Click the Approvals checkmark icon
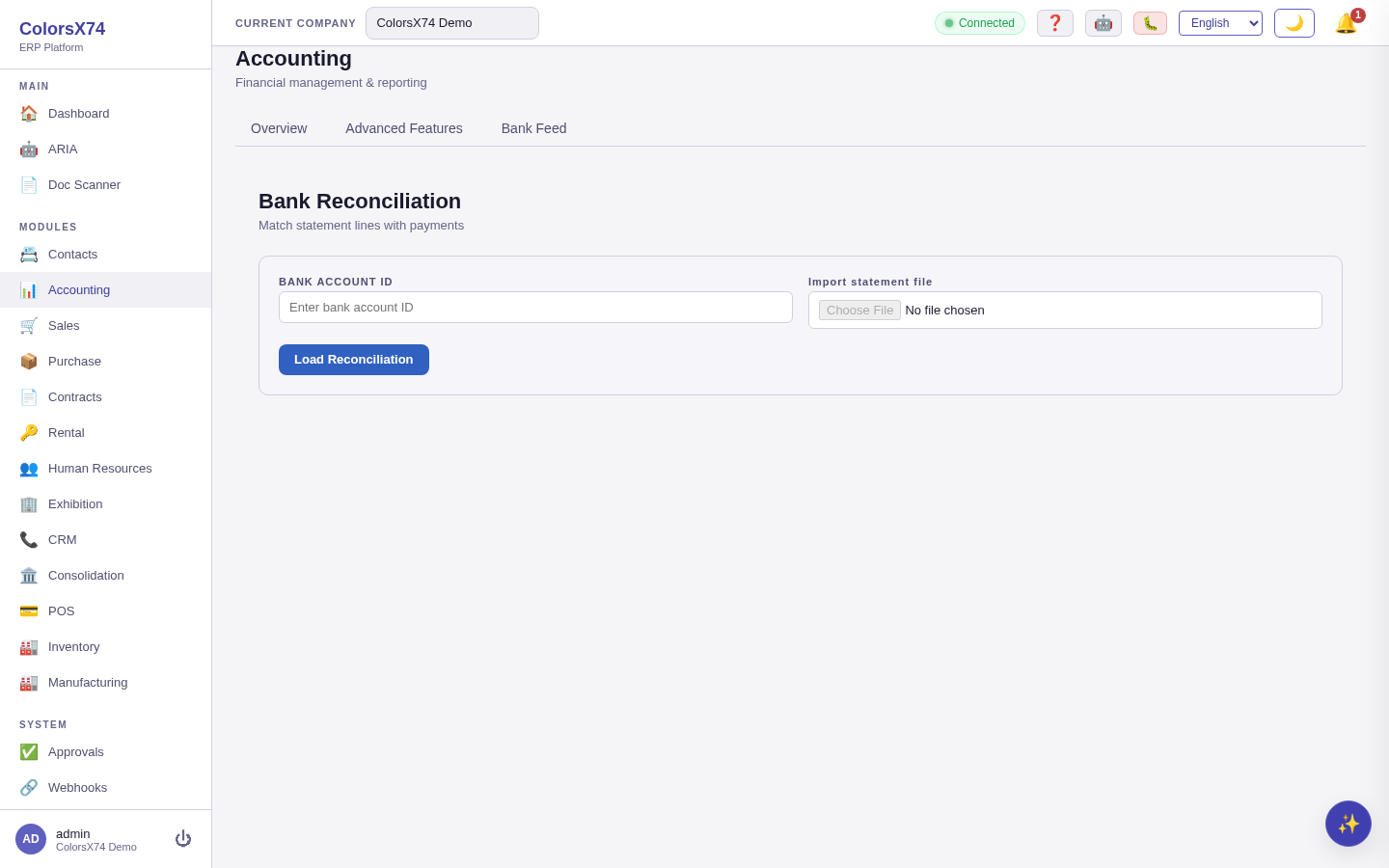This screenshot has width=1389, height=868. click(x=29, y=751)
